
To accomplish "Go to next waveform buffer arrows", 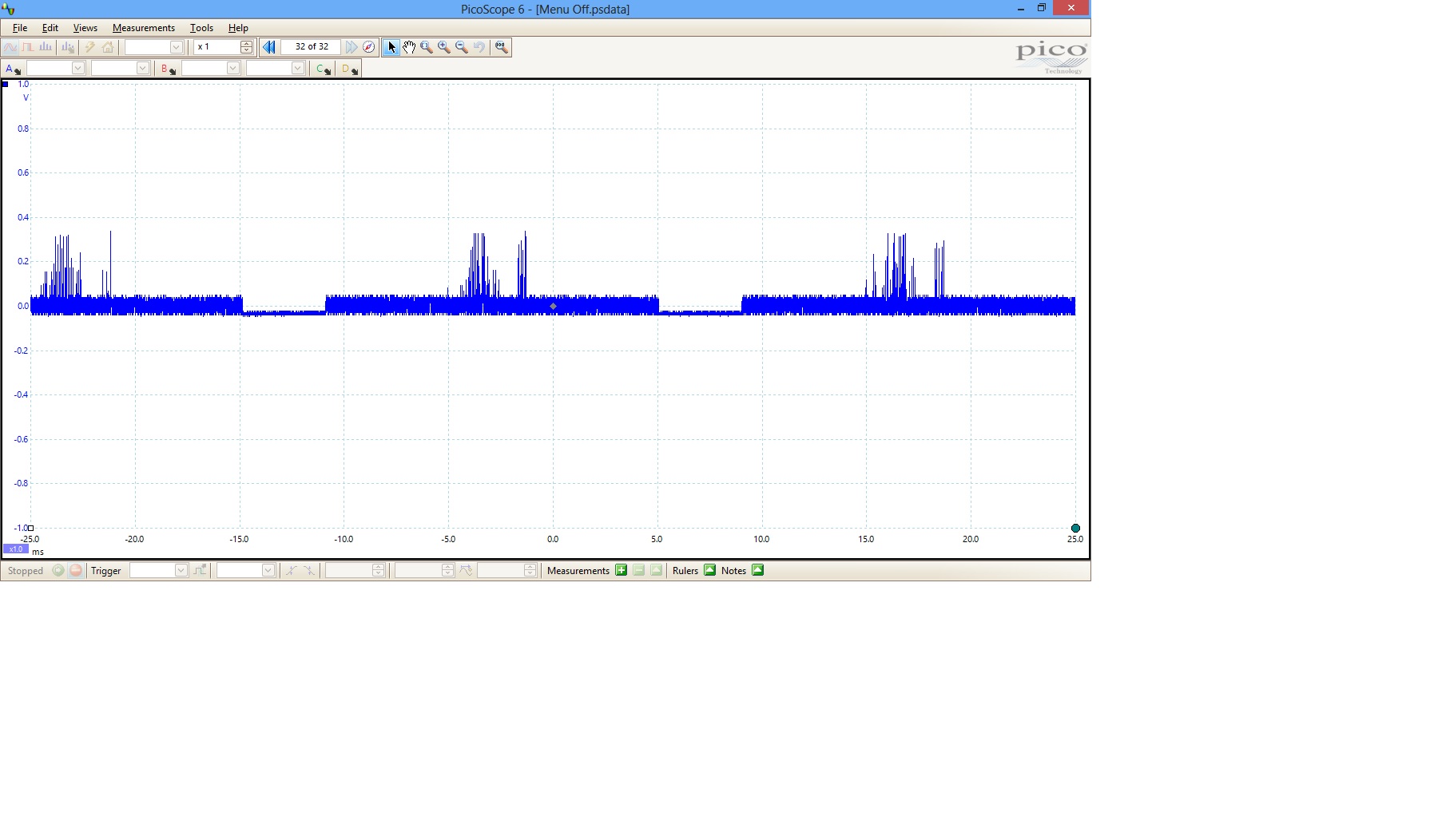I will point(352,47).
